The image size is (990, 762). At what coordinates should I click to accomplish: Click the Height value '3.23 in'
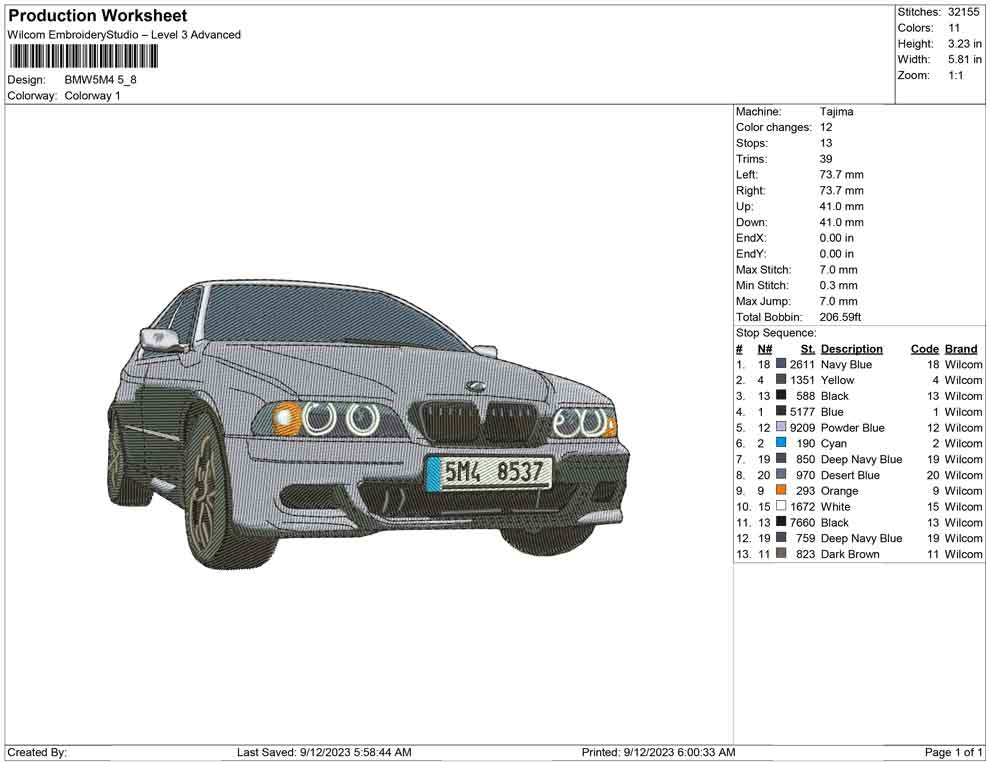965,44
